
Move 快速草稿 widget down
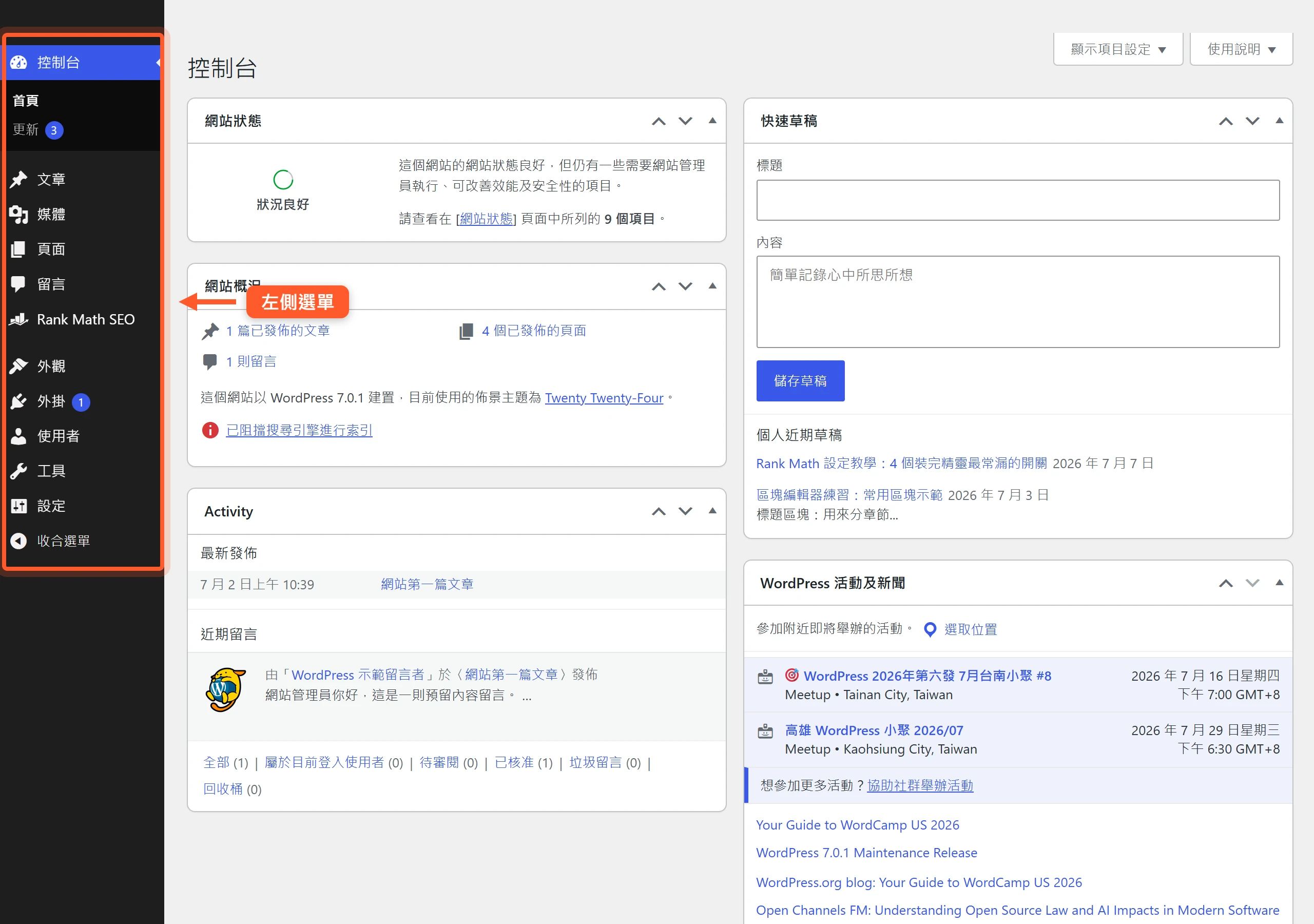[1252, 121]
